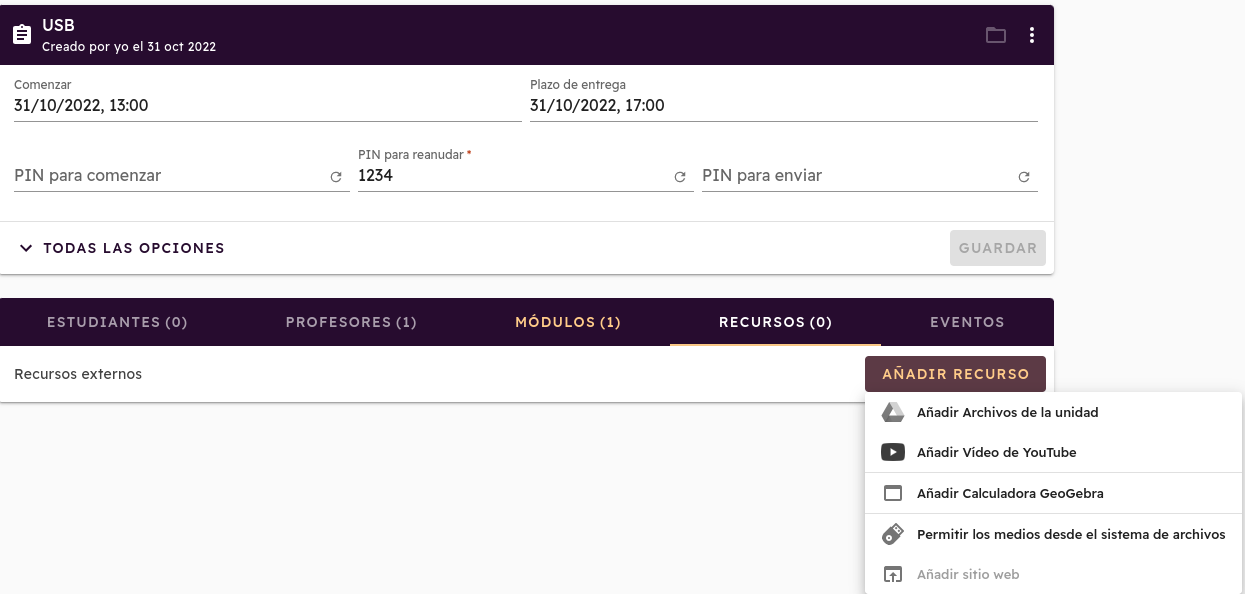This screenshot has height=594, width=1245.
Task: Click the USB title text
Action: 58,25
